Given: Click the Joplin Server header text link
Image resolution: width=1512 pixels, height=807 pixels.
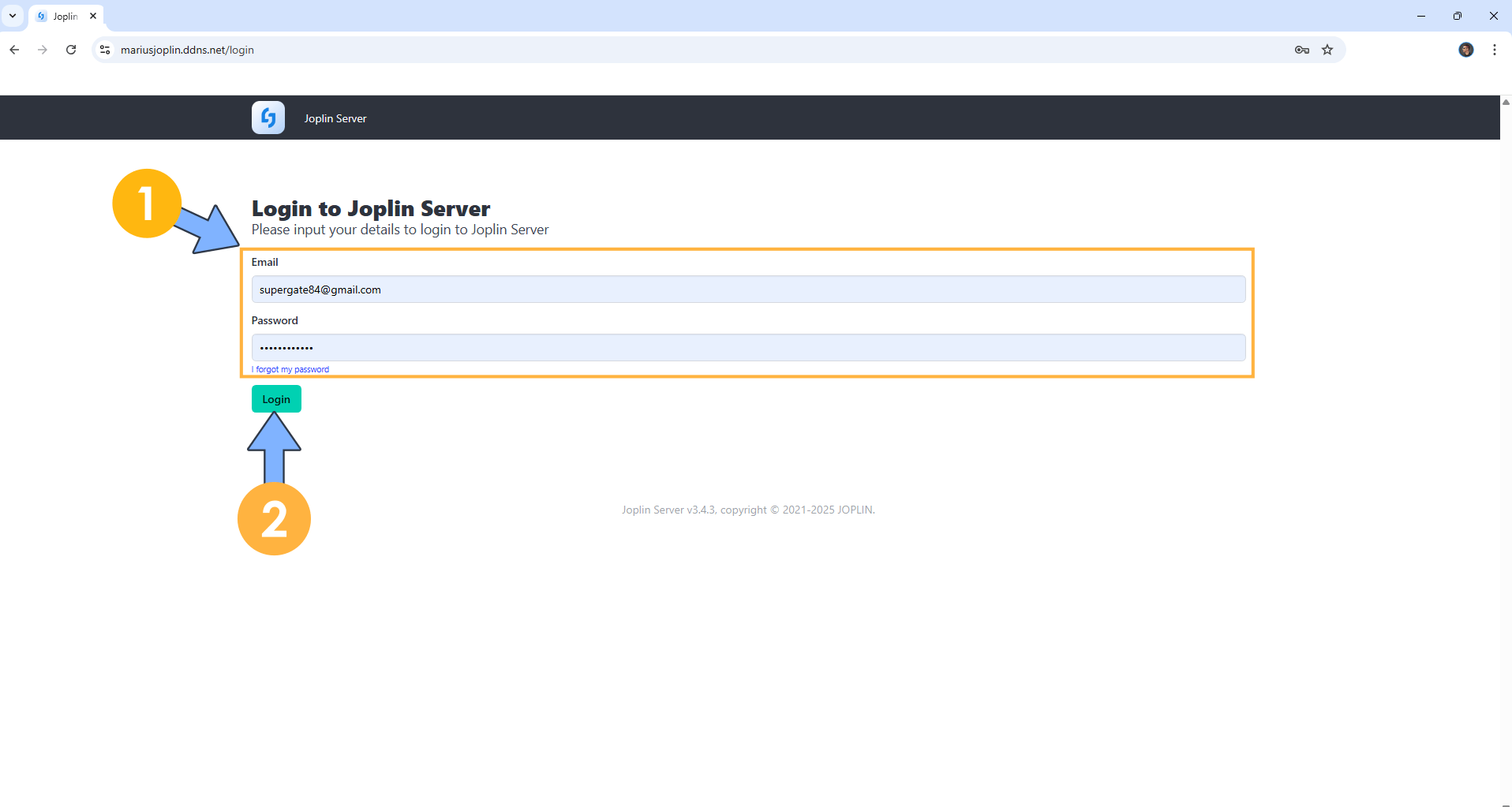Looking at the screenshot, I should [x=335, y=118].
